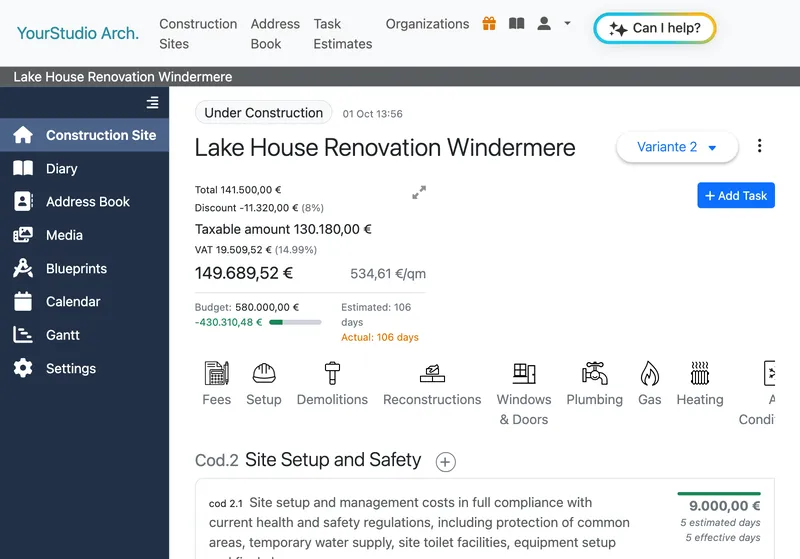Click the + Add Task button

coord(736,195)
